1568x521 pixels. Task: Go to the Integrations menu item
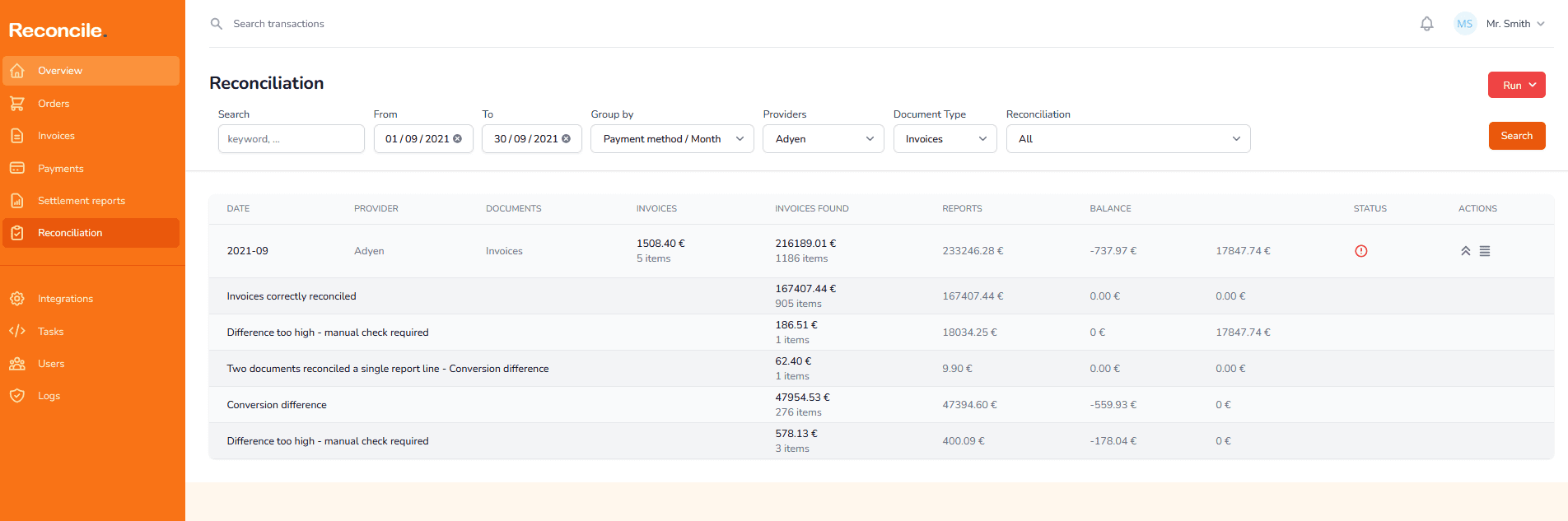pyautogui.click(x=91, y=299)
